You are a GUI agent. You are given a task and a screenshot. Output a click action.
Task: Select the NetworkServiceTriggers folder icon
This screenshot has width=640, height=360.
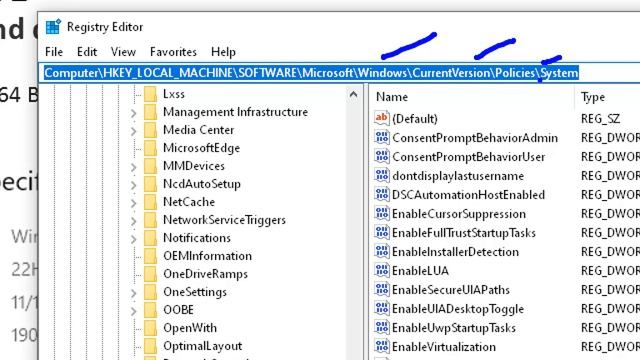coord(150,220)
